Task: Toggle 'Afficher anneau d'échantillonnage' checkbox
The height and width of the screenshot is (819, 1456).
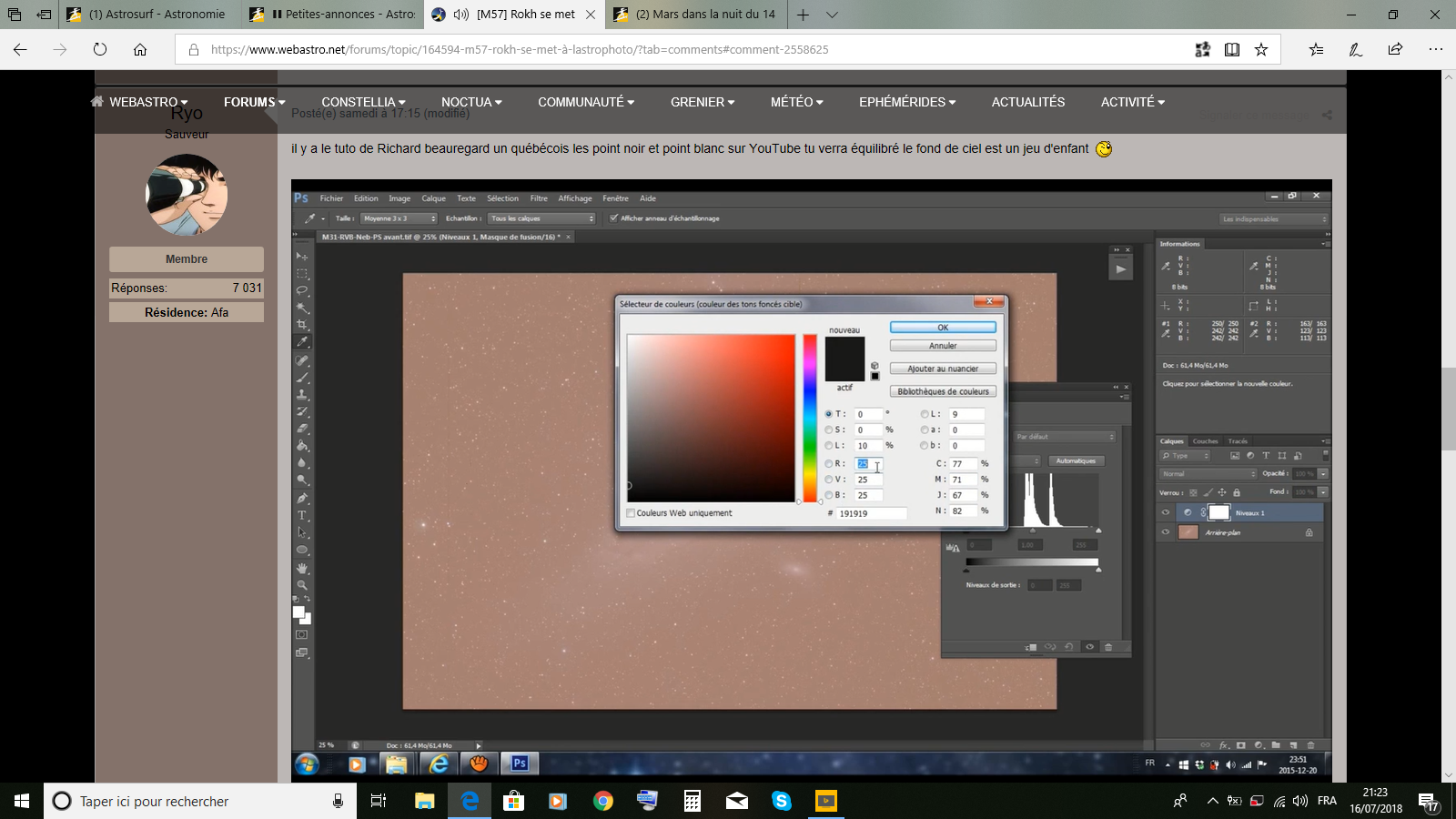Action: pos(614,218)
